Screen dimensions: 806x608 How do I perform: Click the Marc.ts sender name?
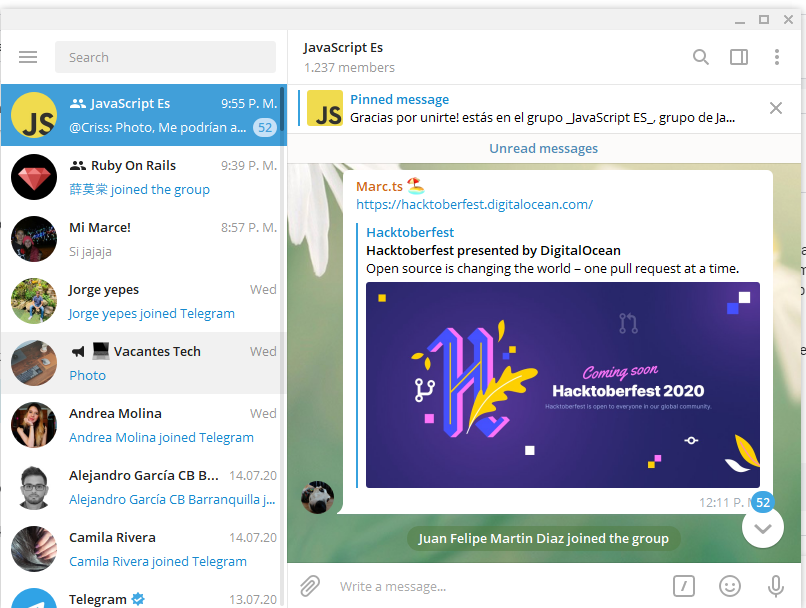379,187
